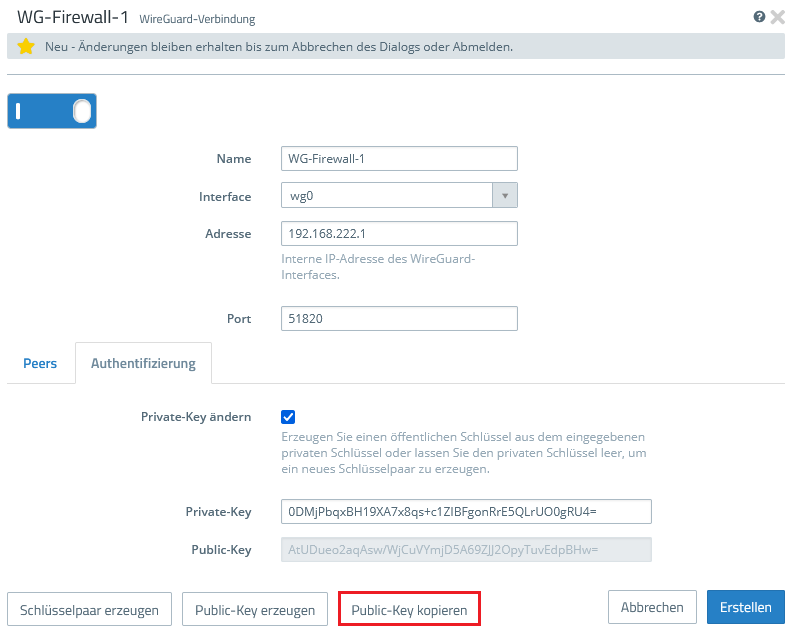Cancel the dialog with Abbrechen

(652, 607)
